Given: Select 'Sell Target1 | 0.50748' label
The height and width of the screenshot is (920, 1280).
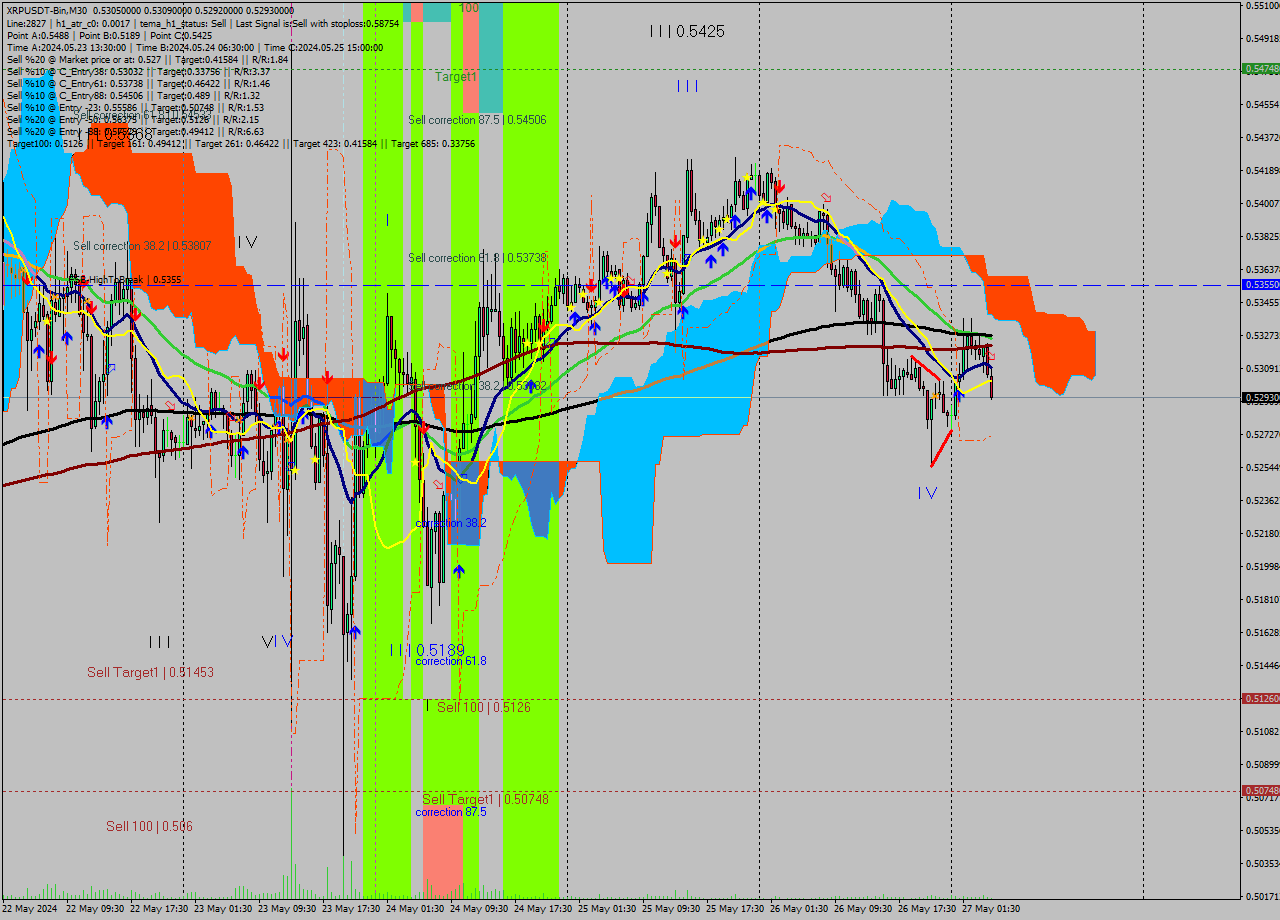Looking at the screenshot, I should pos(485,799).
